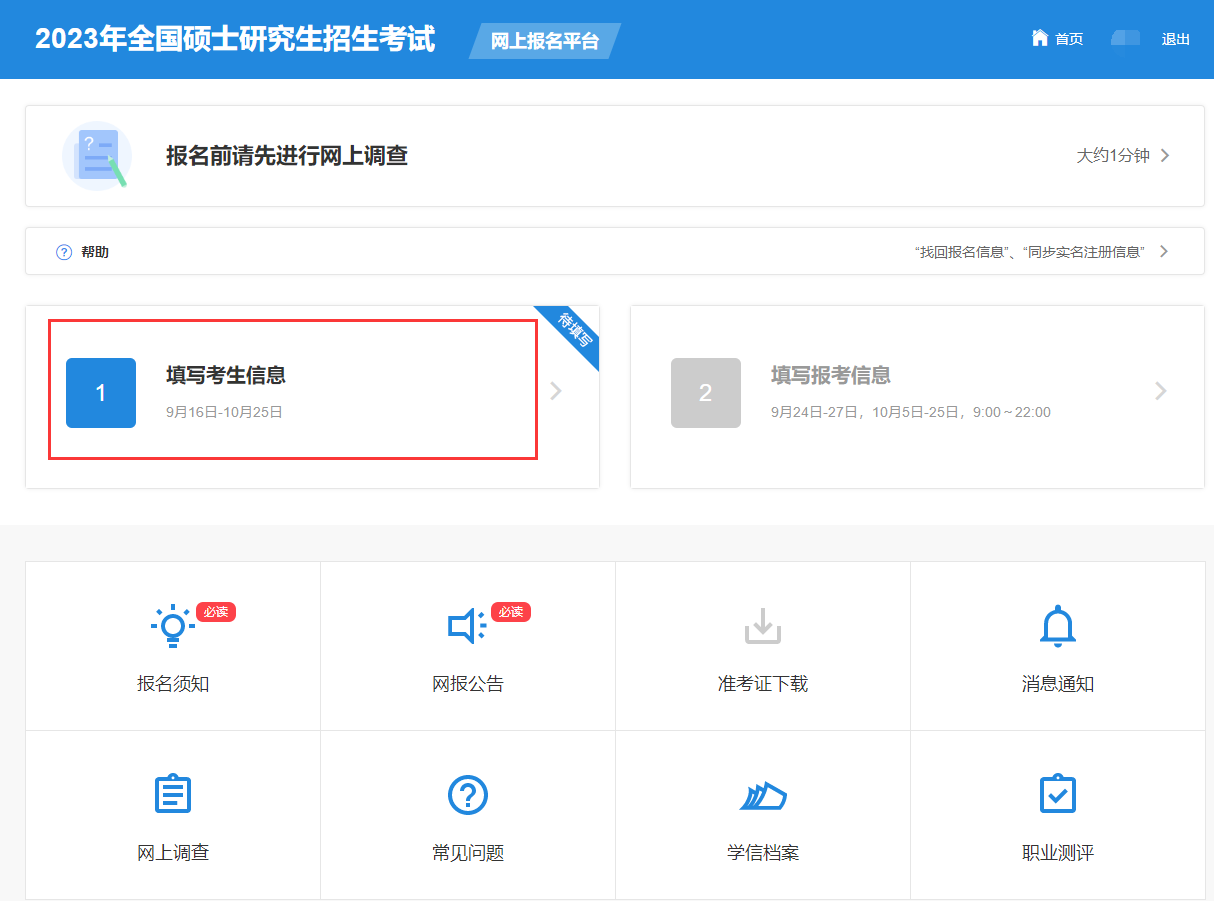Click the help question-mark circle icon
Screen dimensions: 1214x901
tap(64, 252)
